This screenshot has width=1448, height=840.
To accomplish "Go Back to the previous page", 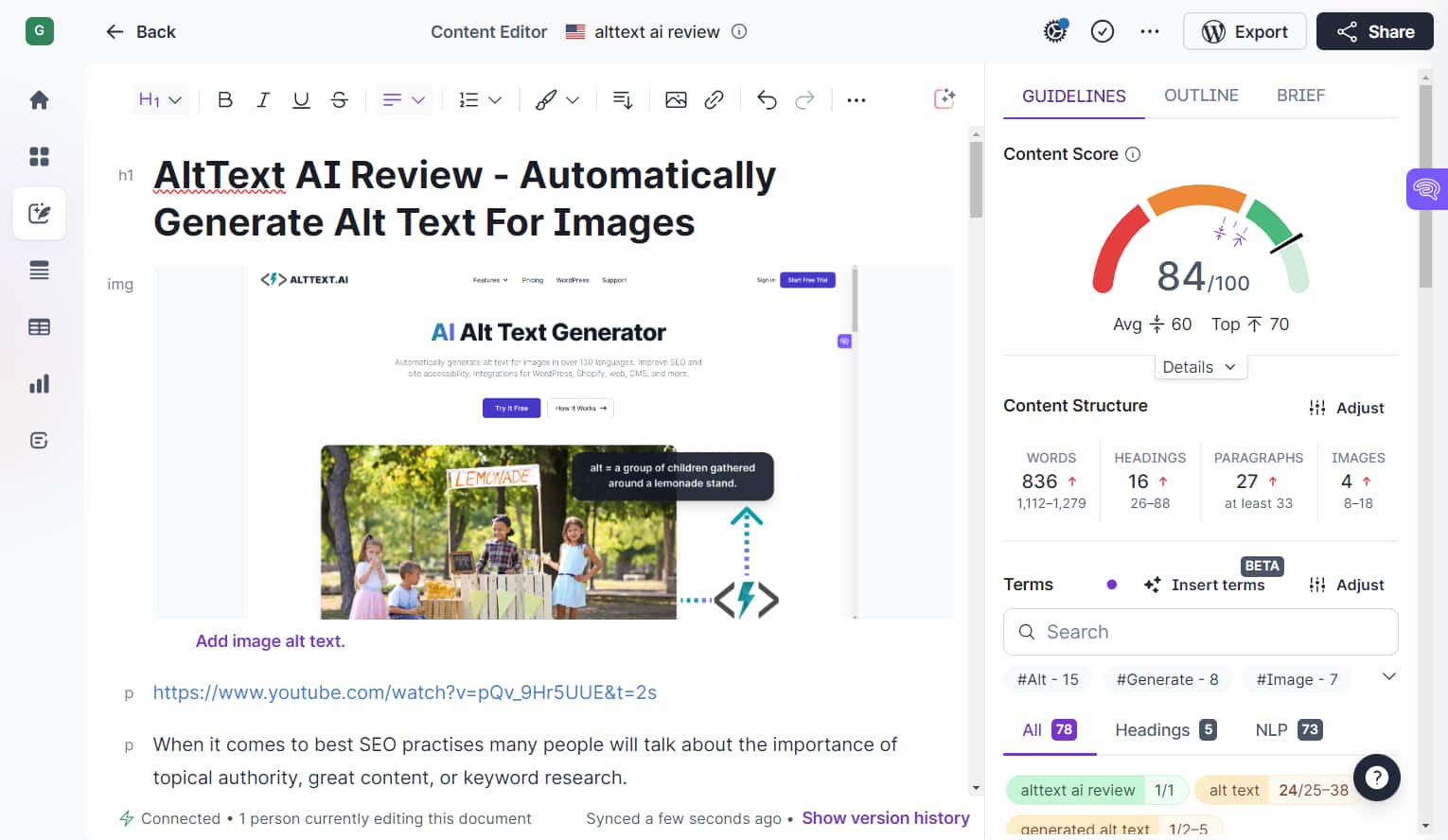I will (140, 31).
